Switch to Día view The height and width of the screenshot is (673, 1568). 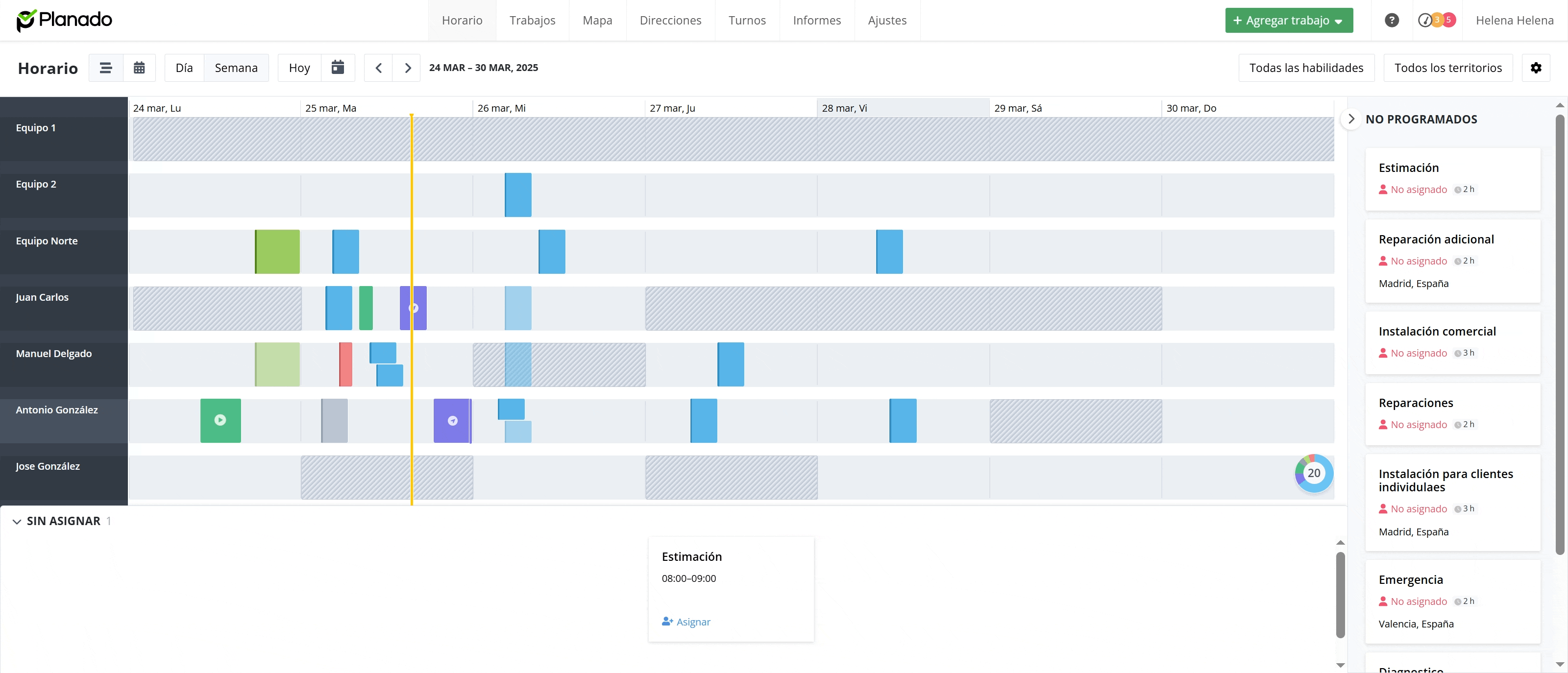184,68
